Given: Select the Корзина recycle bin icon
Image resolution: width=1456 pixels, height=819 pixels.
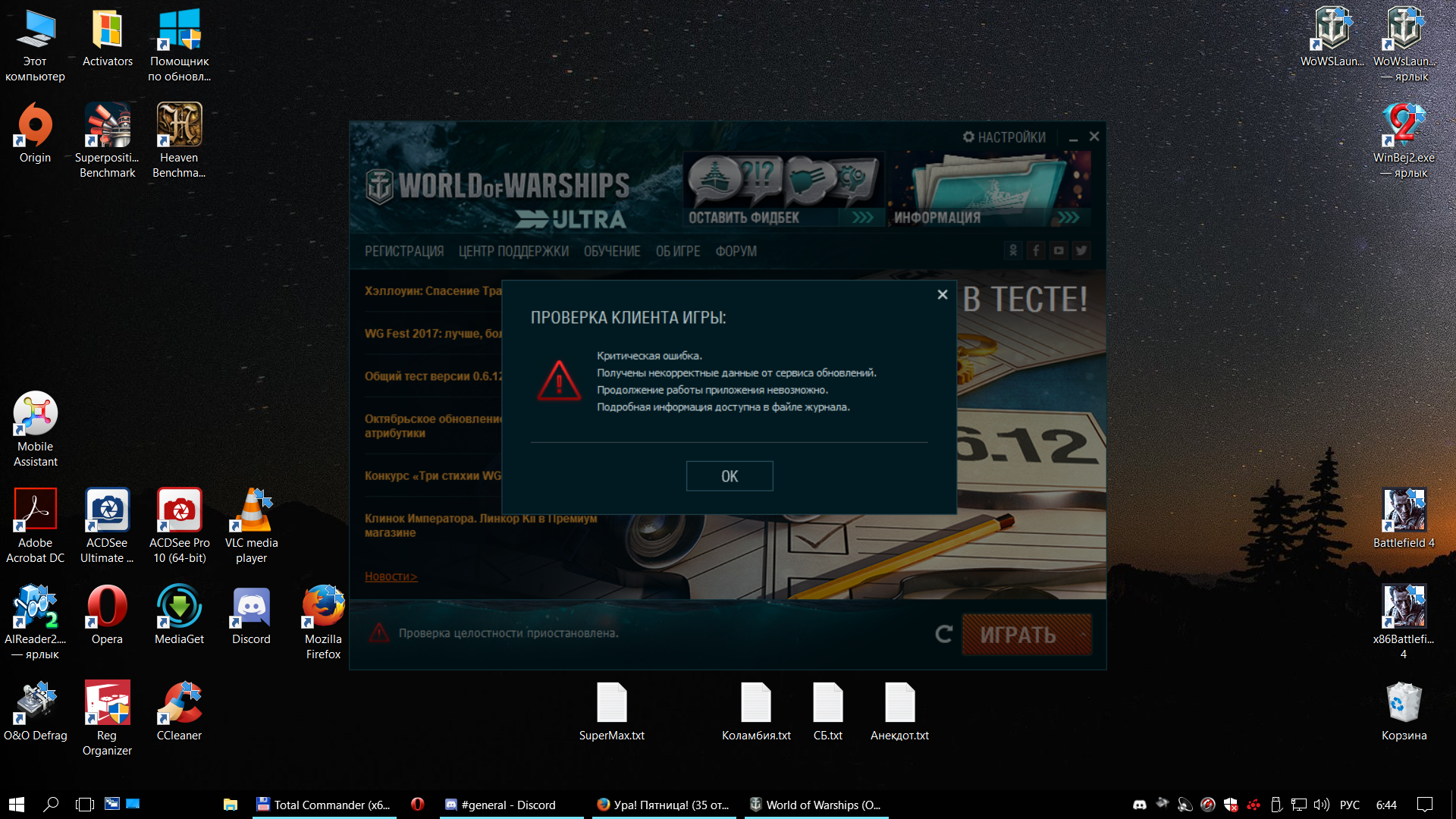Looking at the screenshot, I should 1404,711.
